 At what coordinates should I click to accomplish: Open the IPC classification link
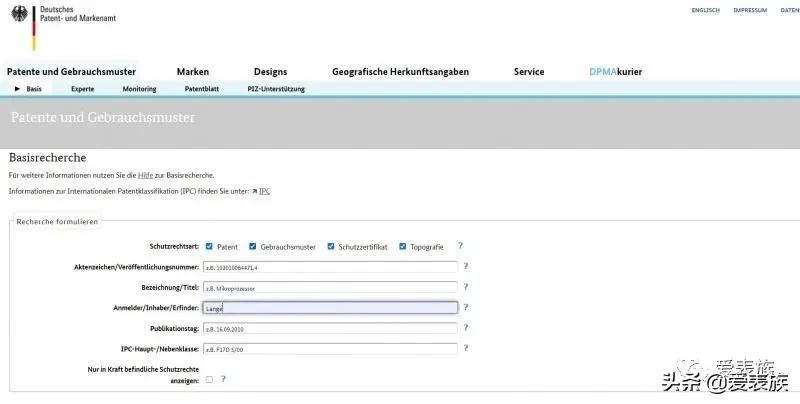tap(264, 191)
